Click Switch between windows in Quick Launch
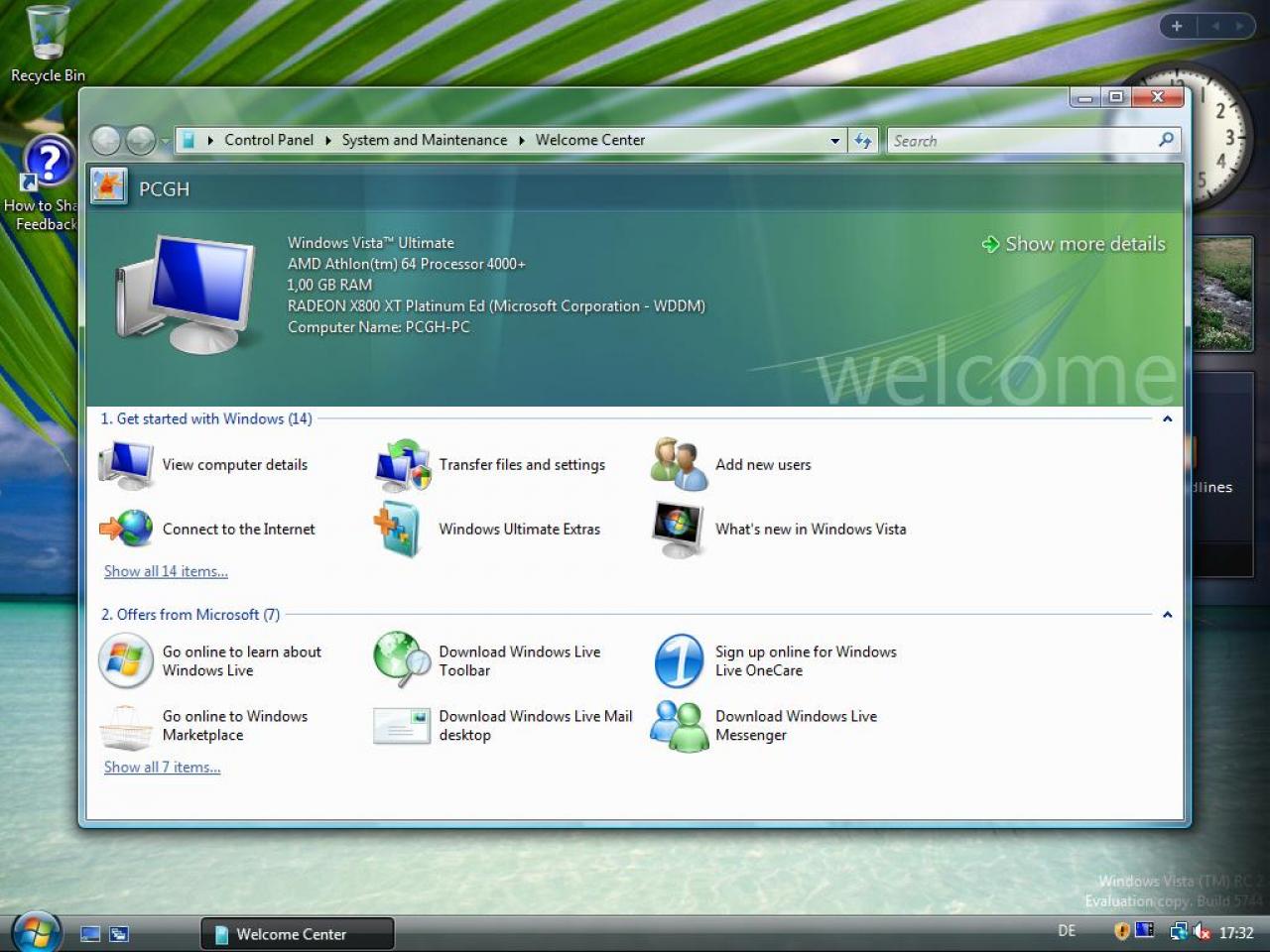 (119, 933)
